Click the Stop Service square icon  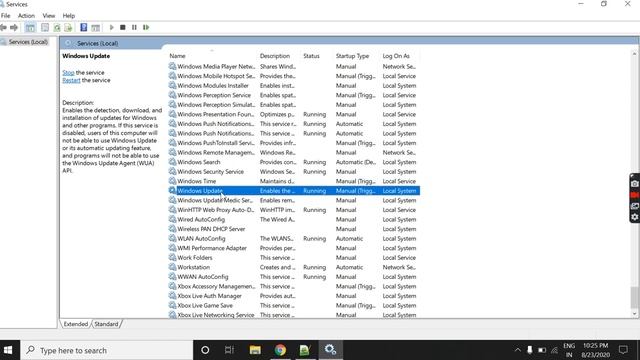[x=122, y=27]
